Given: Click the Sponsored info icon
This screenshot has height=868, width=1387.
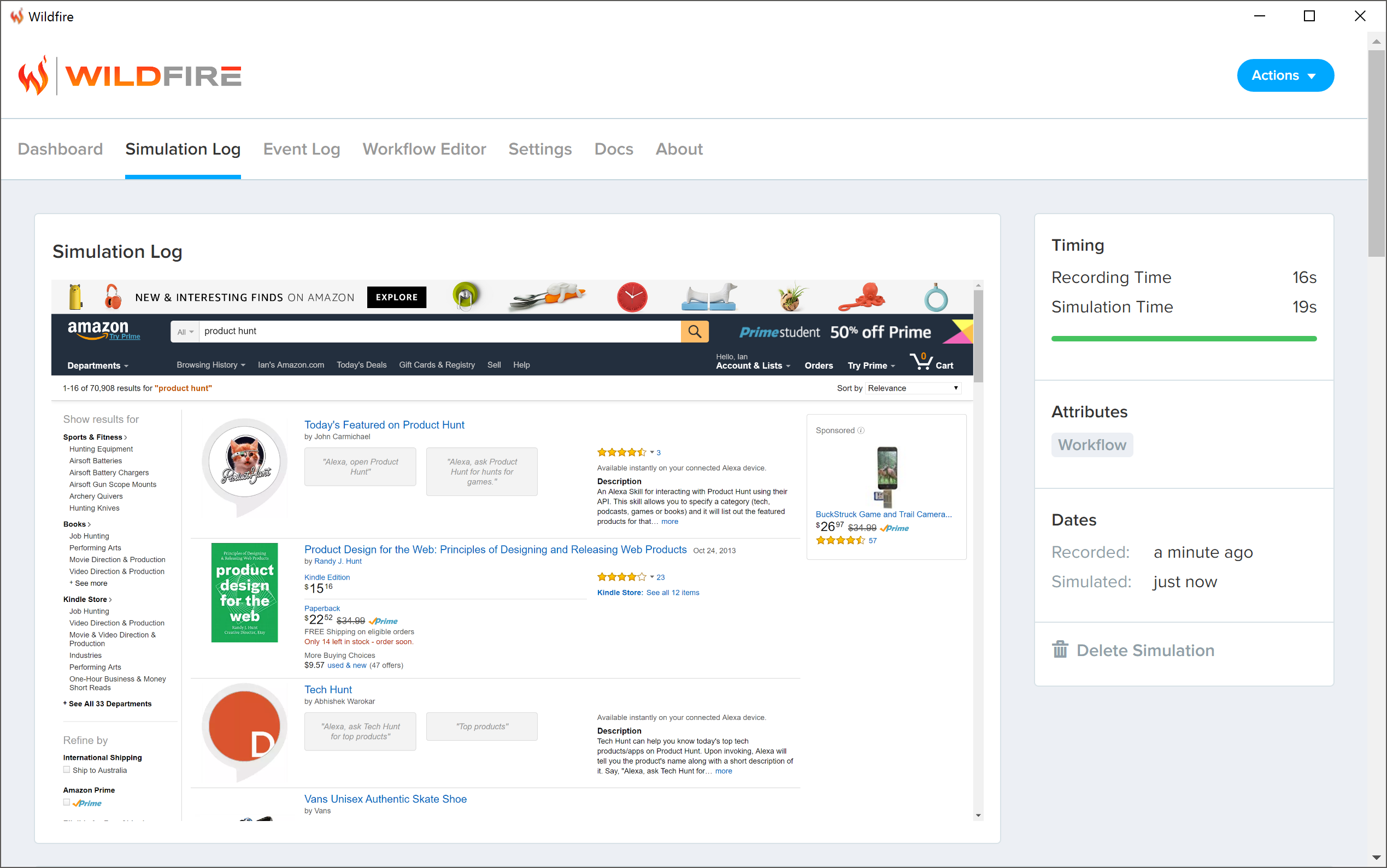Looking at the screenshot, I should 861,430.
